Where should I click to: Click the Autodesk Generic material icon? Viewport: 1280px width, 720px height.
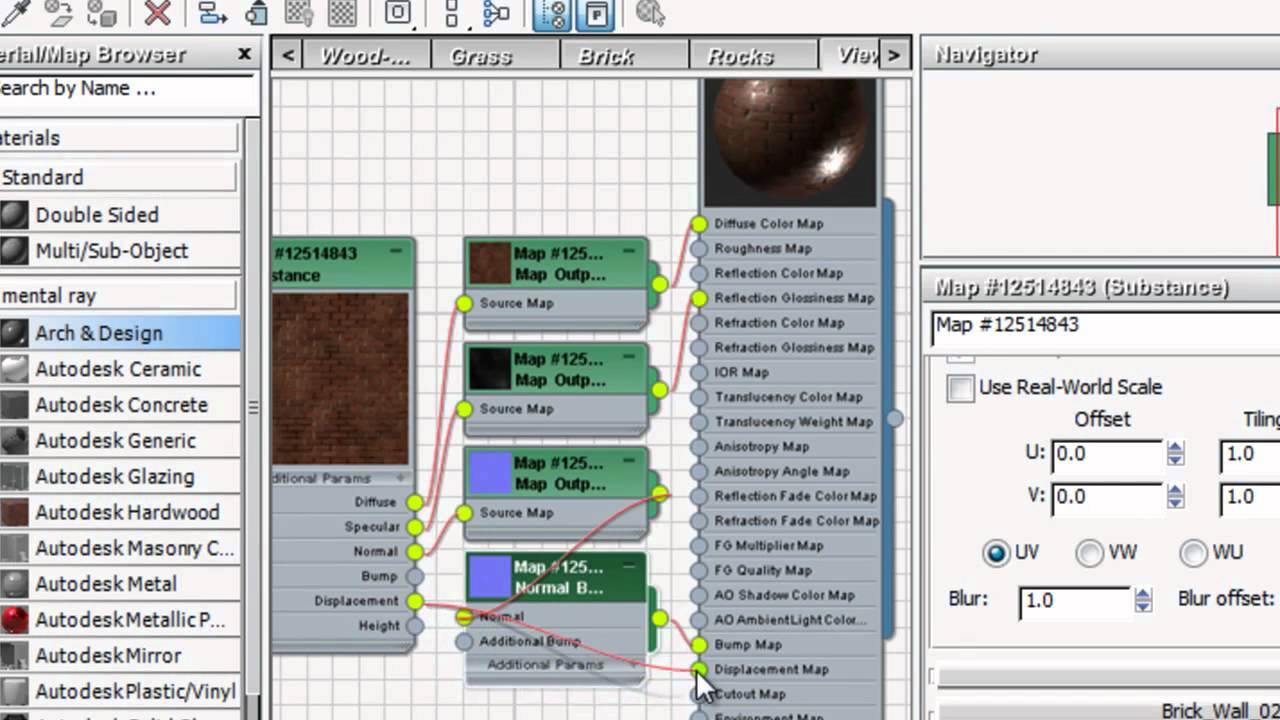pyautogui.click(x=15, y=441)
